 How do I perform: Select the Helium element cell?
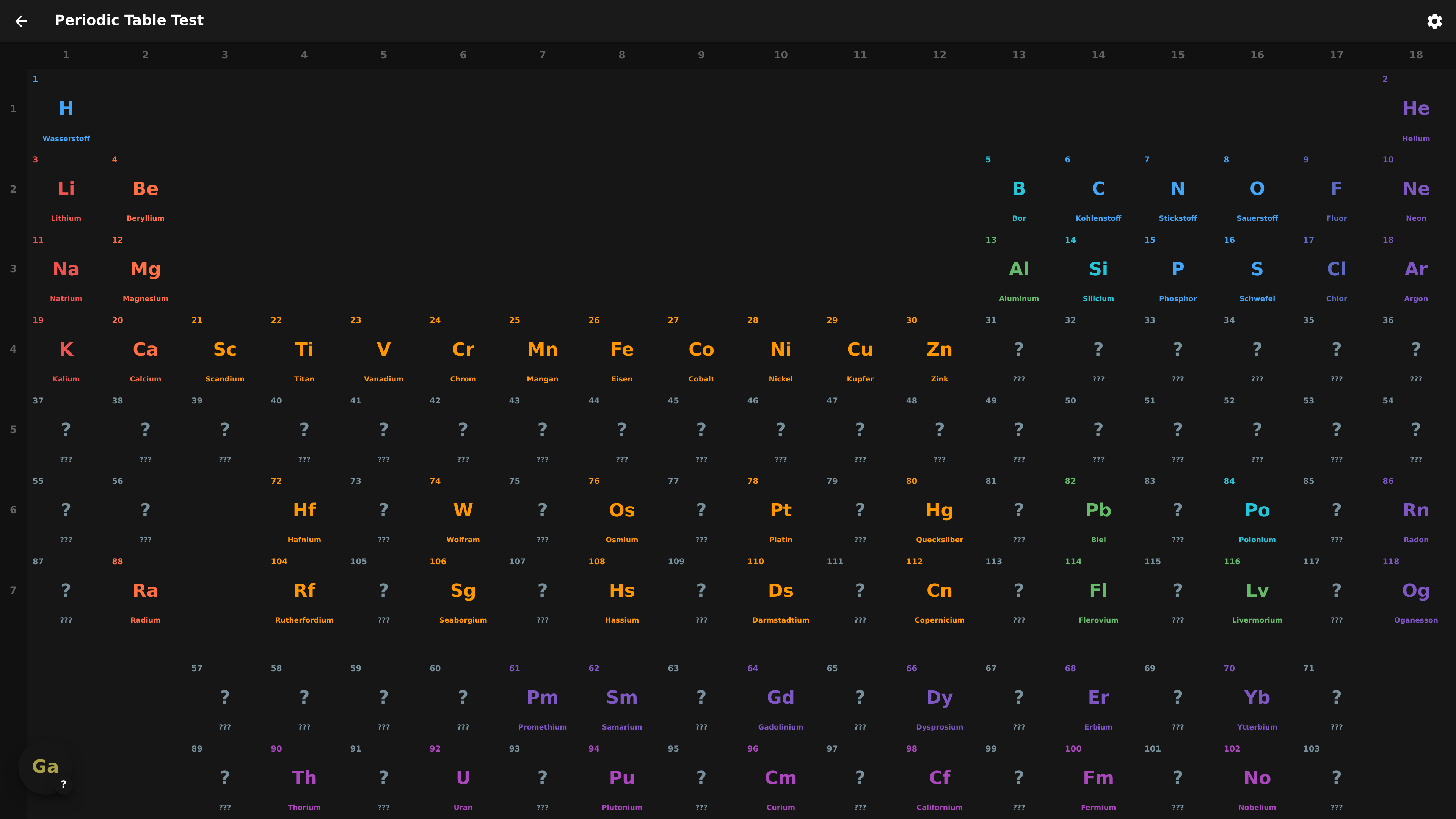point(1416,109)
